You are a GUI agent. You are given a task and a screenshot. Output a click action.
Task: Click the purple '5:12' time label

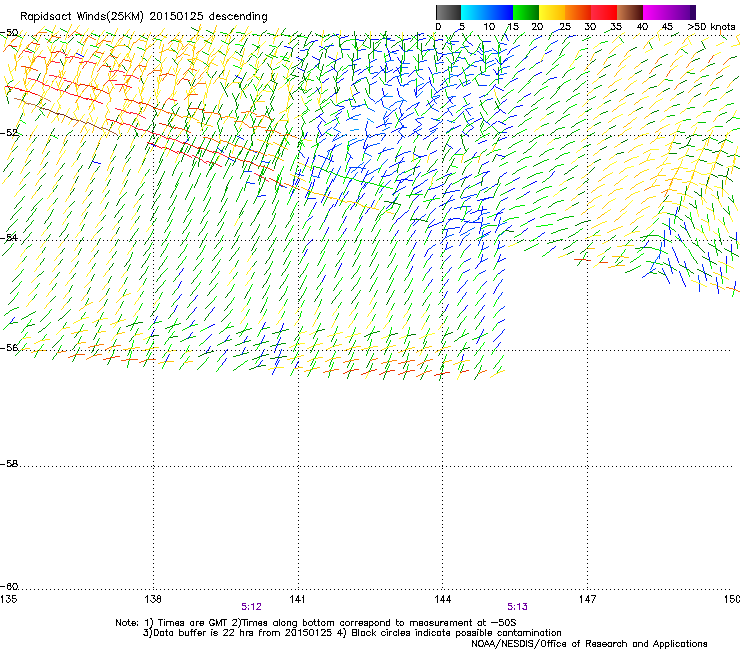251,607
